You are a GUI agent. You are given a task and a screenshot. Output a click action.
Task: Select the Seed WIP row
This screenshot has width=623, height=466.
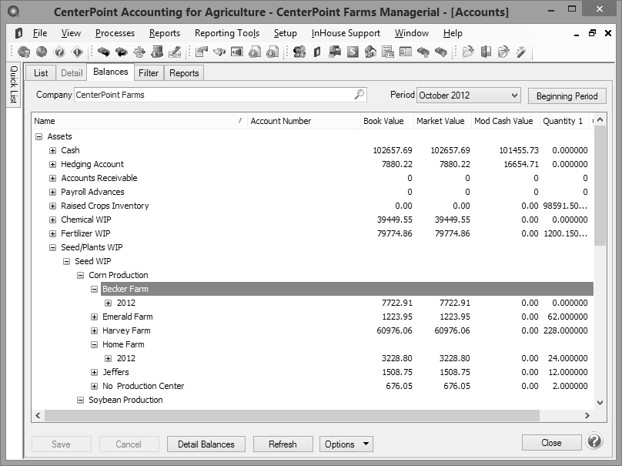tap(312, 261)
